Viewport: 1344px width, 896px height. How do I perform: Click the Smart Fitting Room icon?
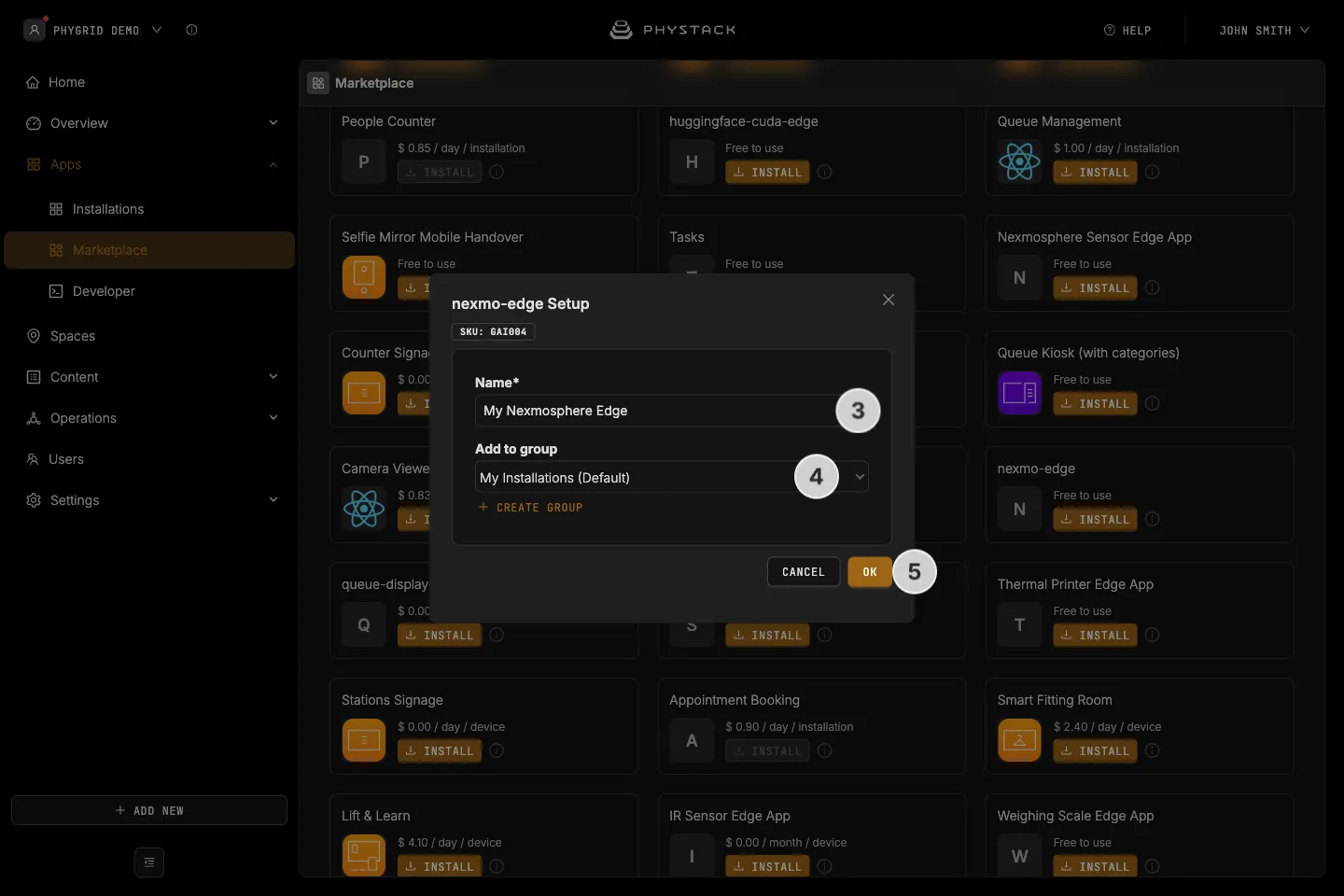tap(1019, 740)
